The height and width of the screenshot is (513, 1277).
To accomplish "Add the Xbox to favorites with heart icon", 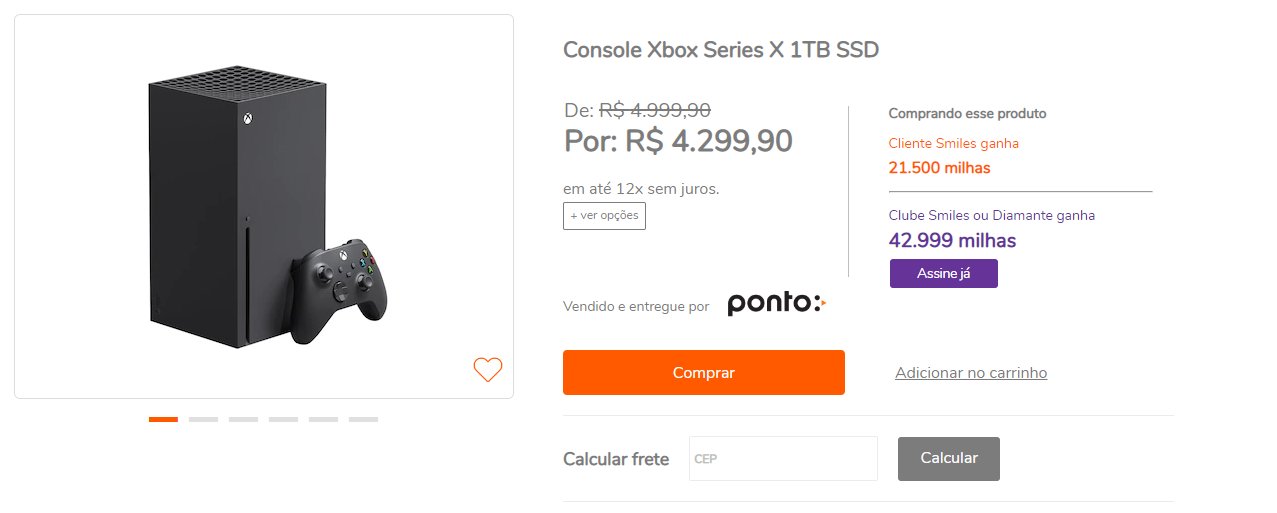I will 488,370.
